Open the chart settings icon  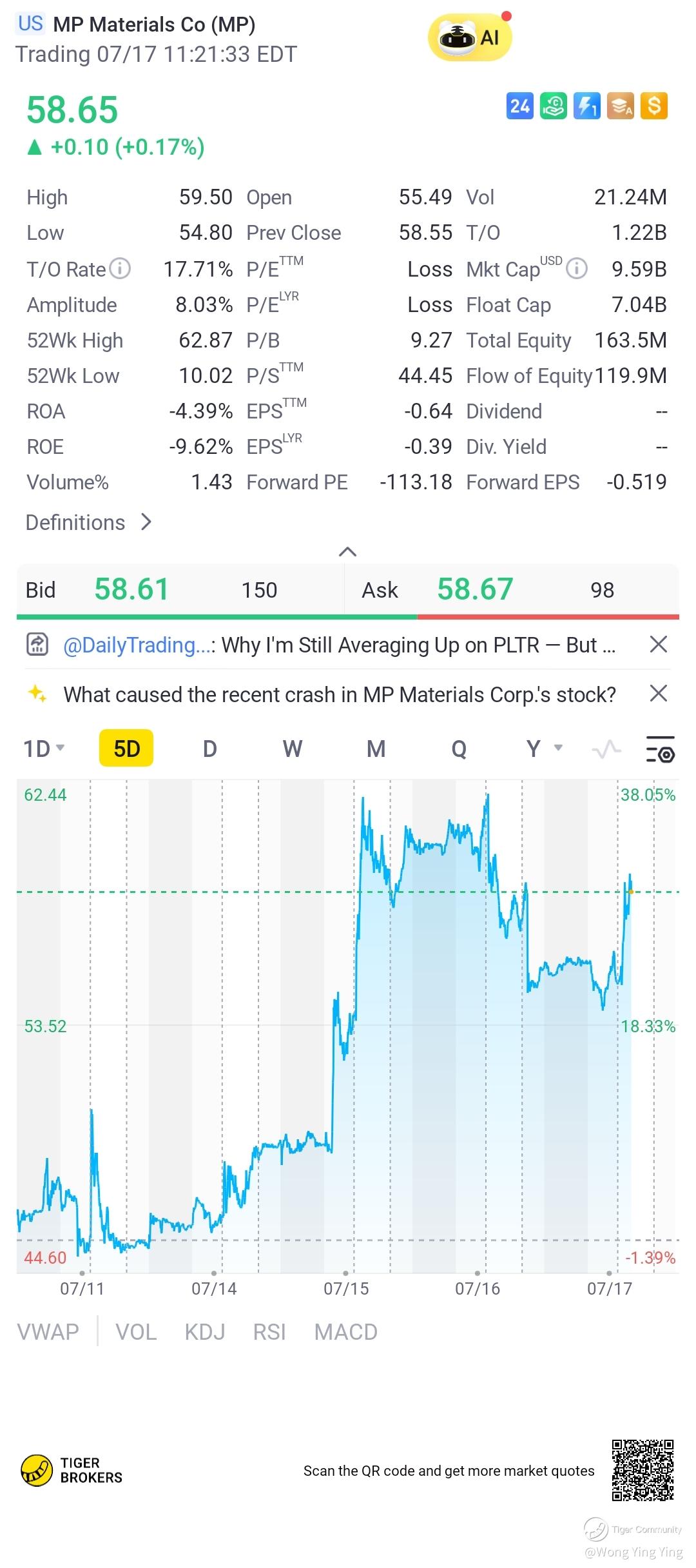pos(660,749)
